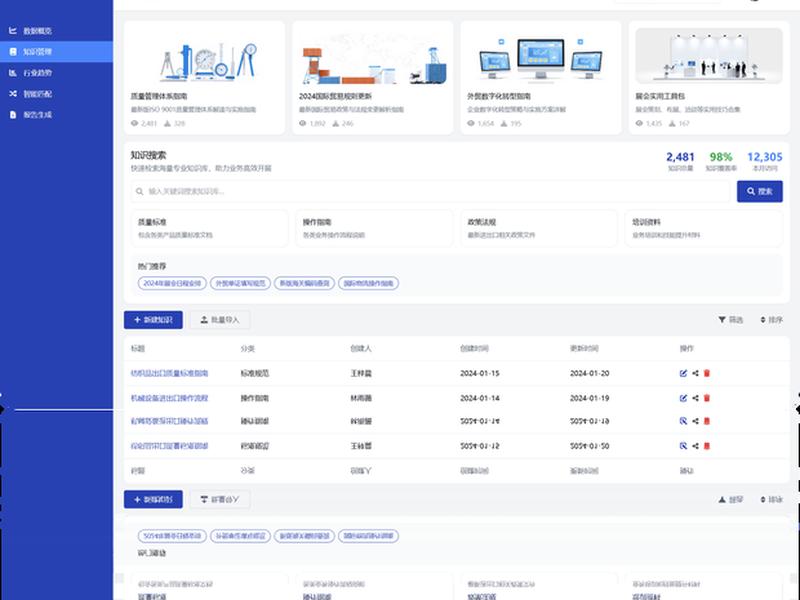Edit the 机械设备进出口操作流程 row
Image resolution: width=800 pixels, height=600 pixels.
[683, 398]
